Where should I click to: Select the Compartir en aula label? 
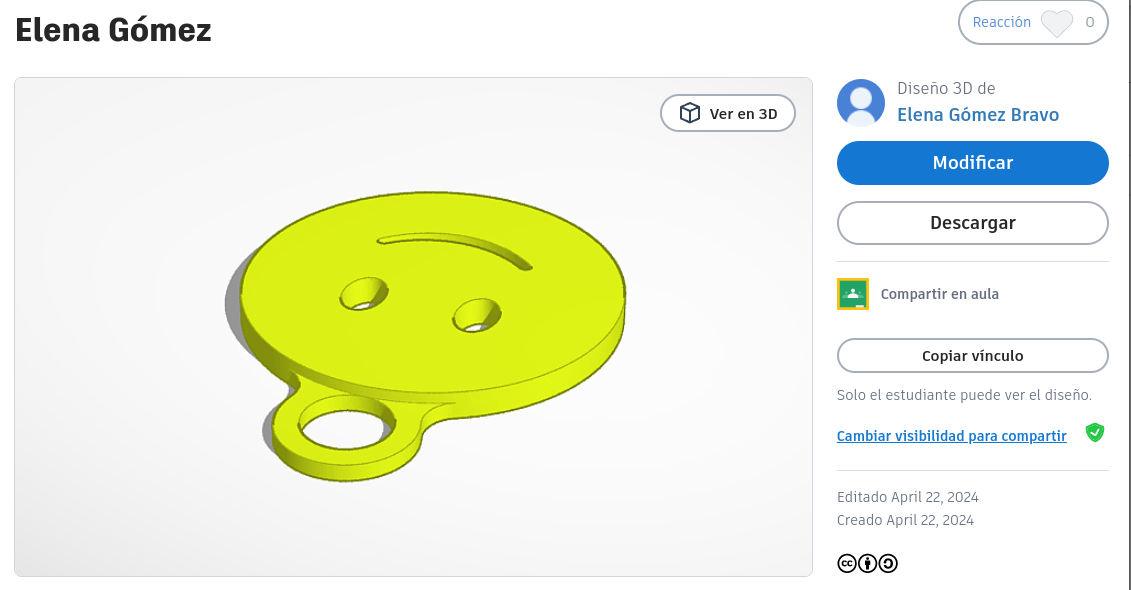939,294
